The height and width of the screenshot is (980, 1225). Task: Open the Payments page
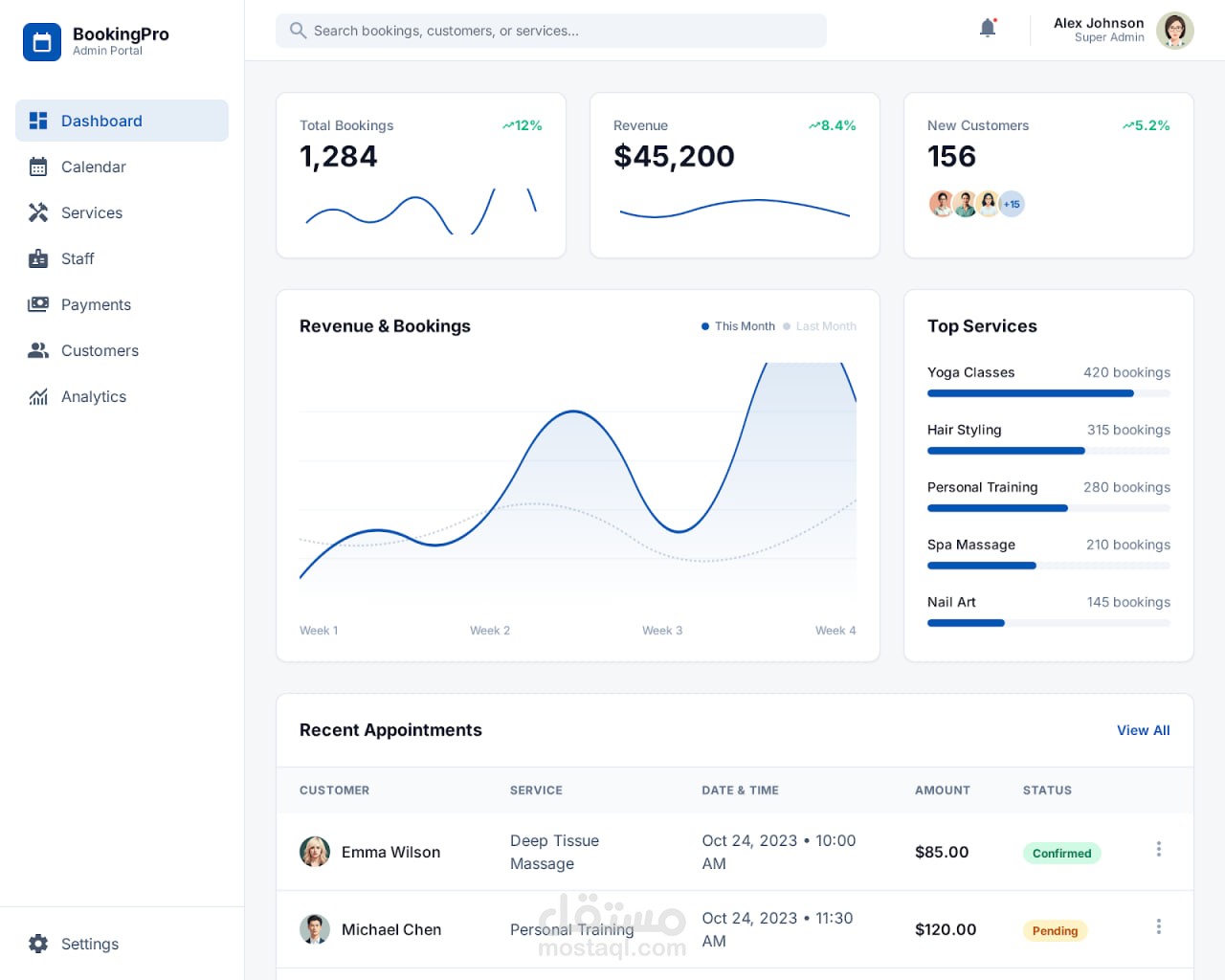122,304
